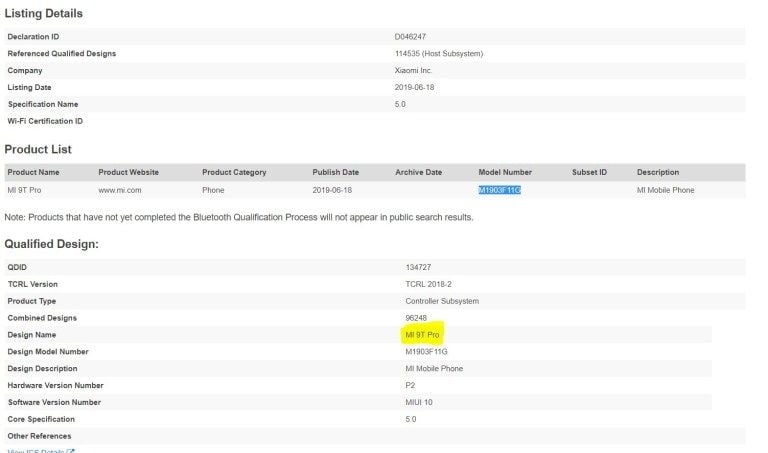Viewport: 768px width, 453px height.
Task: Click the yellow-highlighted Design Name MI 9T Pro
Action: [422, 335]
